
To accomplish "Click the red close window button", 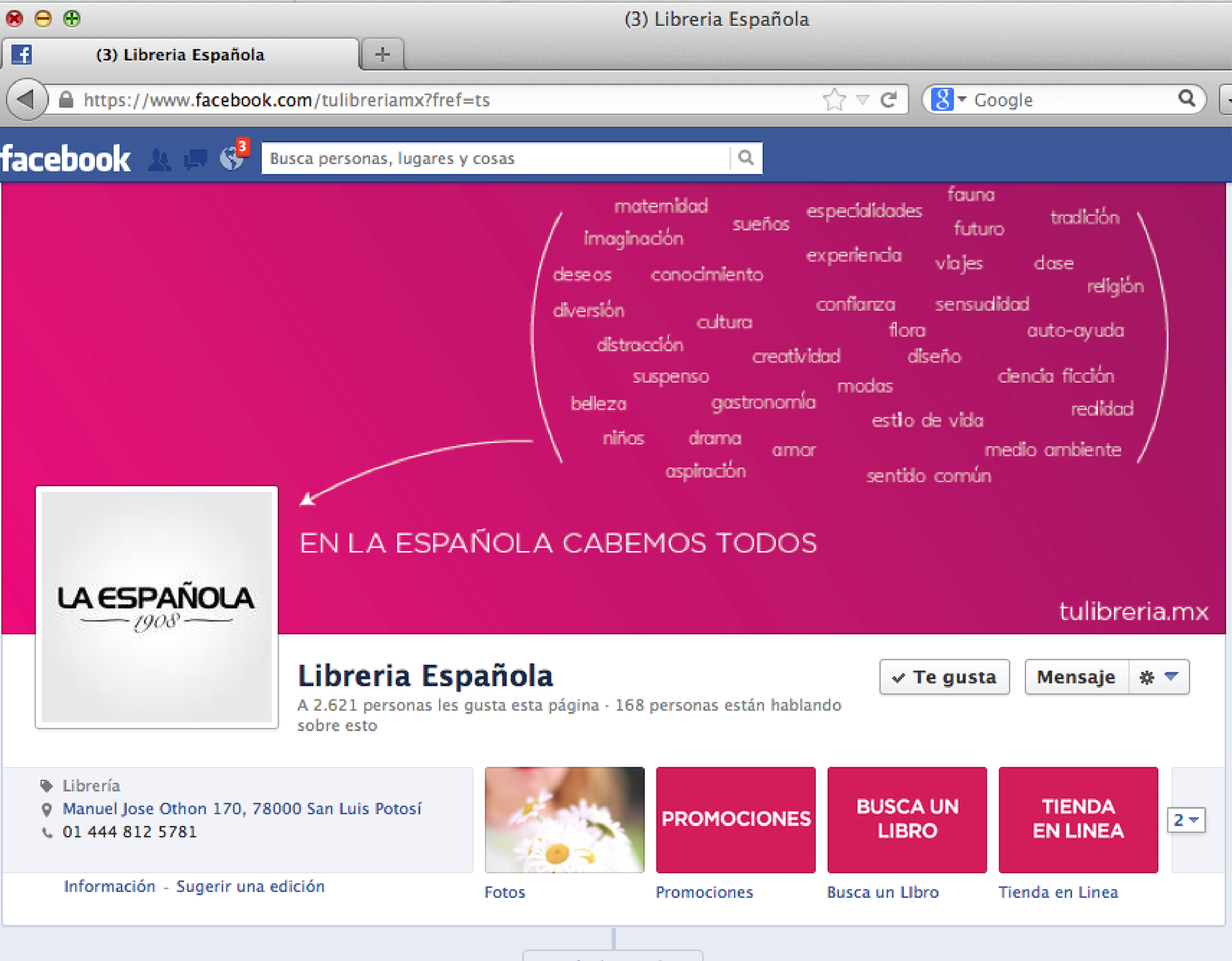I will coord(14,18).
